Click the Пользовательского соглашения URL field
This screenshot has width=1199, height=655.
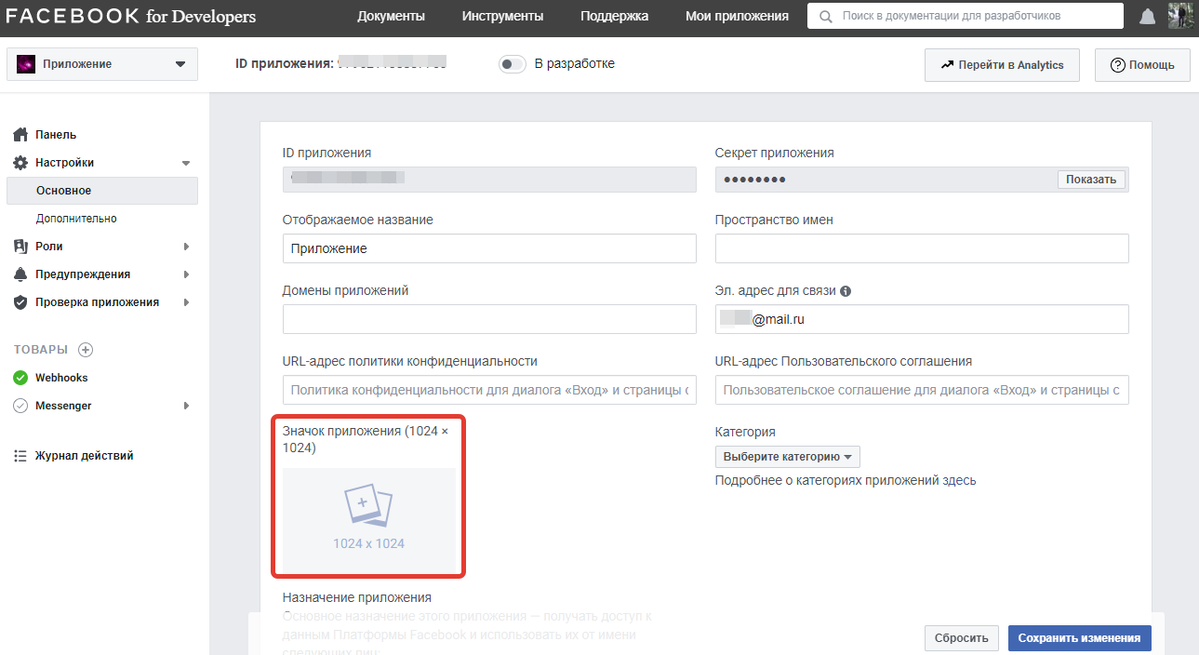click(x=921, y=390)
